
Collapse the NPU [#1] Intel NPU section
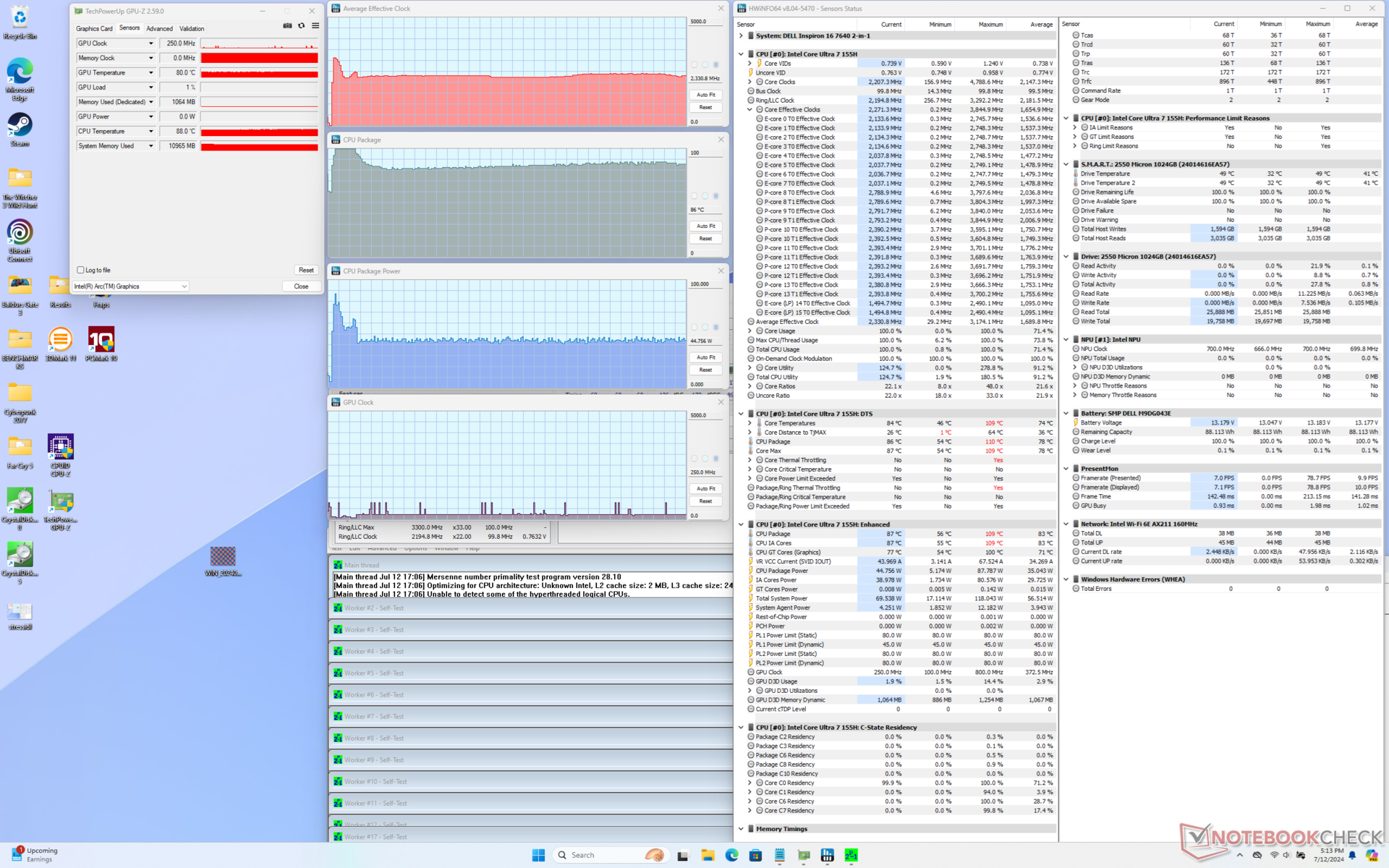[1066, 339]
